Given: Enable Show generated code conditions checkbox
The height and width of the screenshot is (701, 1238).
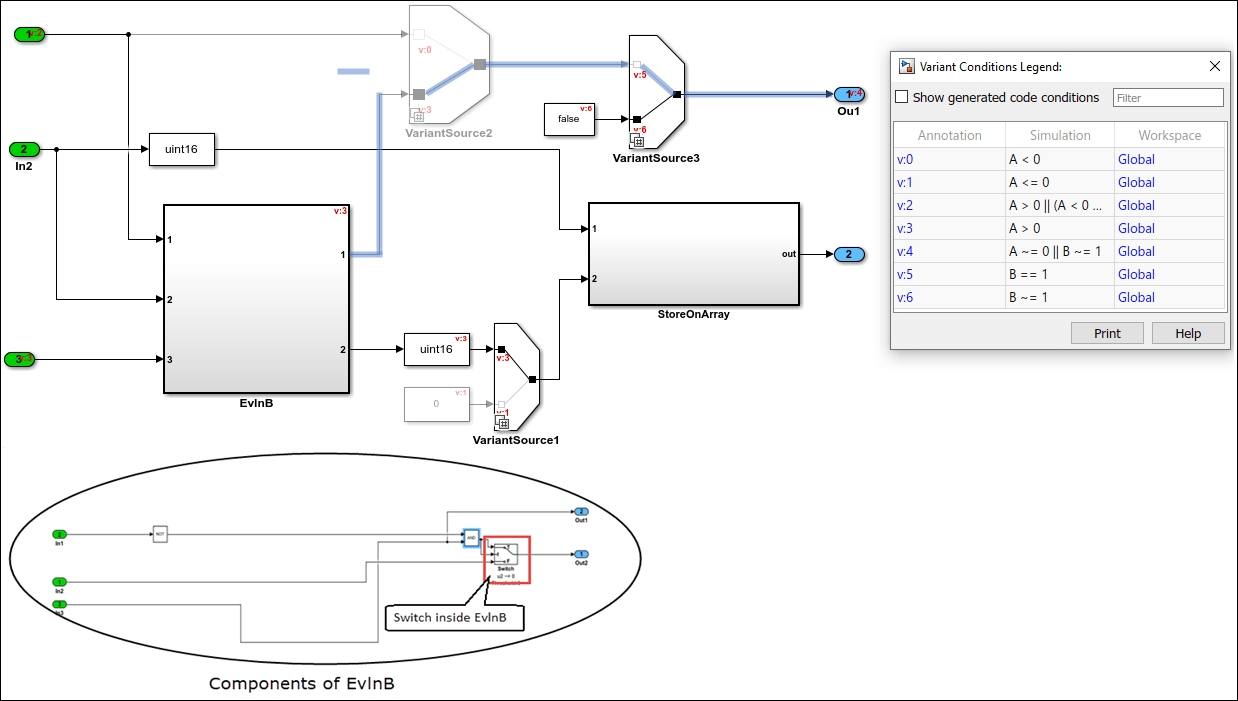Looking at the screenshot, I should [x=902, y=97].
